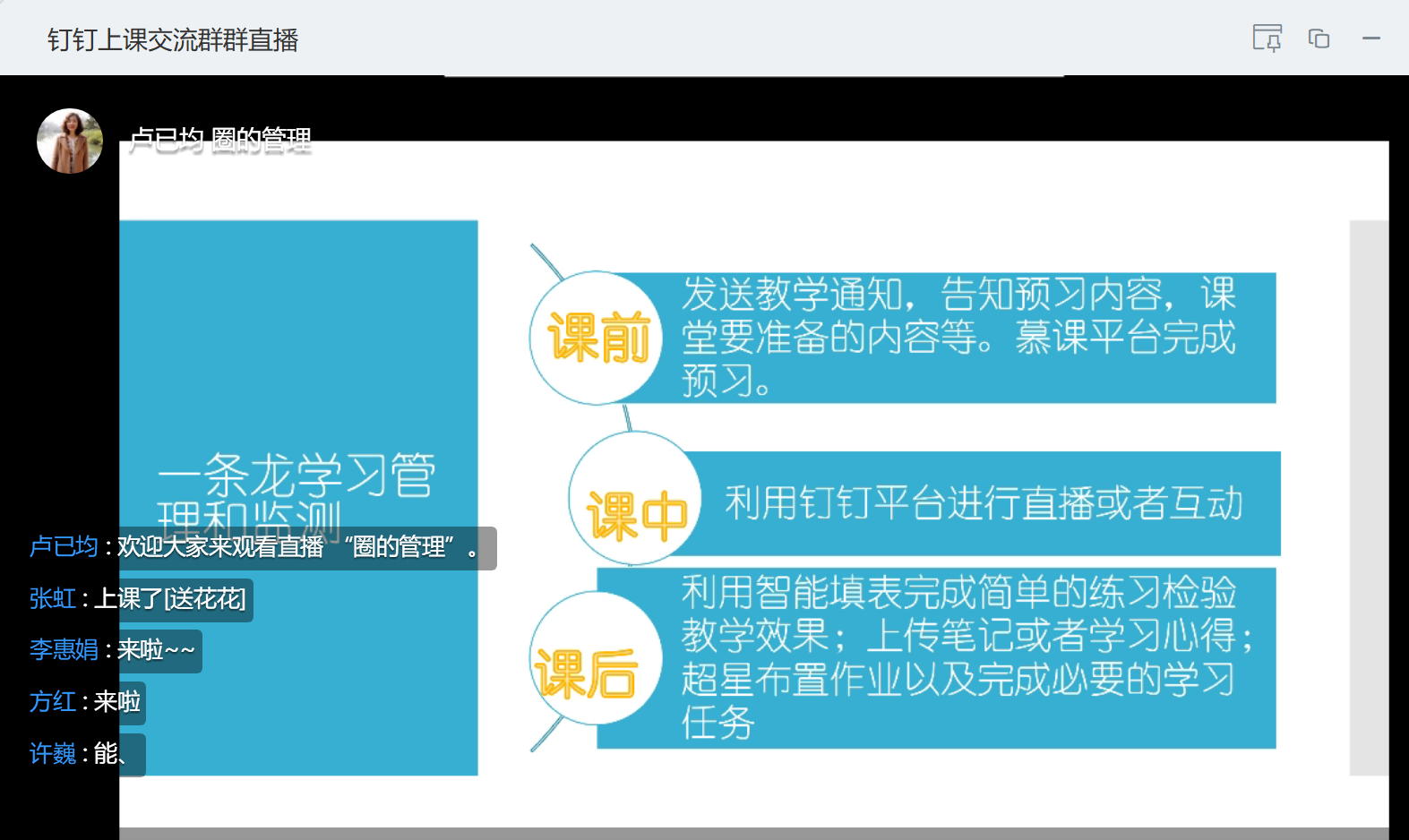Click the username 许巍 in chat
This screenshot has height=840, width=1409.
pos(52,754)
